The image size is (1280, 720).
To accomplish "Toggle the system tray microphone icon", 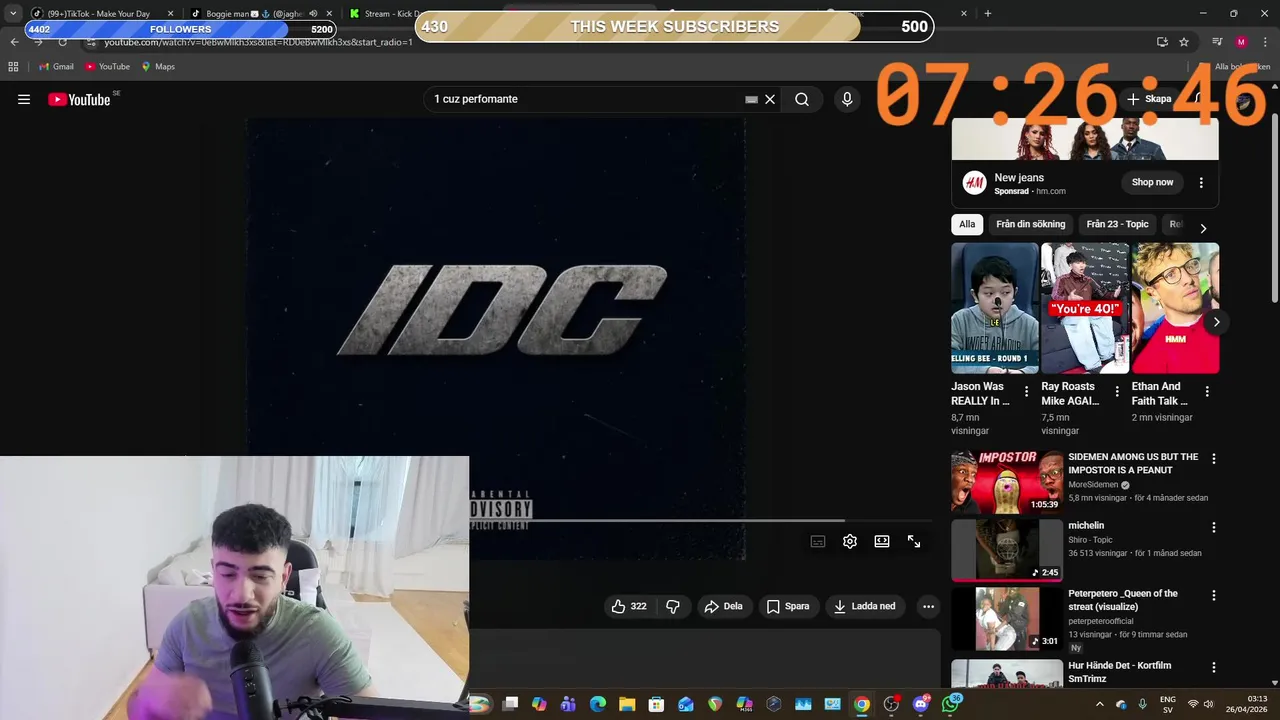I will (1142, 704).
